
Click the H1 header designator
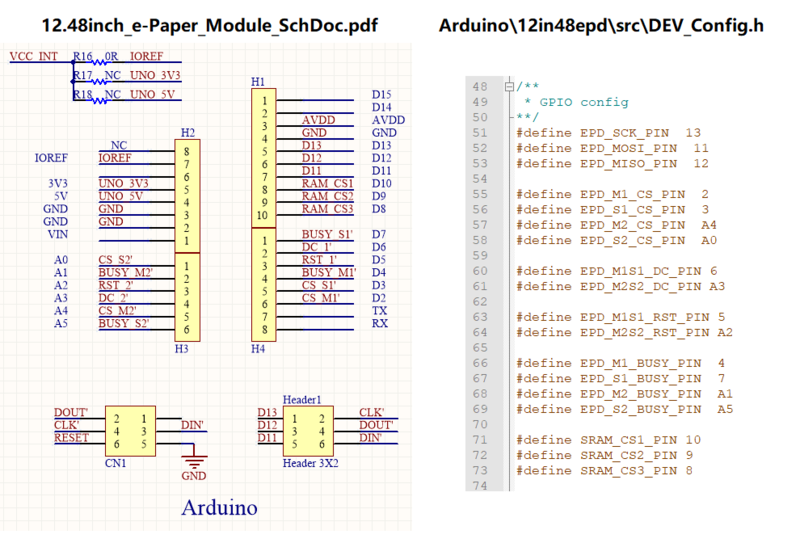tap(258, 82)
